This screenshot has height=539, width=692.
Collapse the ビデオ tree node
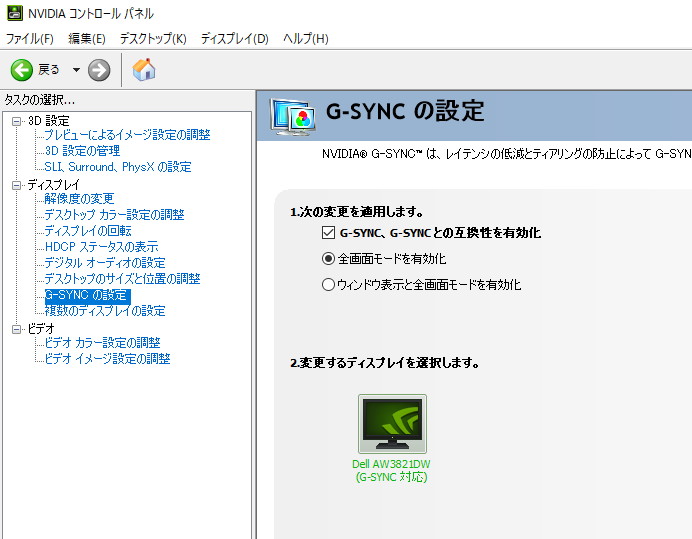pos(16,329)
